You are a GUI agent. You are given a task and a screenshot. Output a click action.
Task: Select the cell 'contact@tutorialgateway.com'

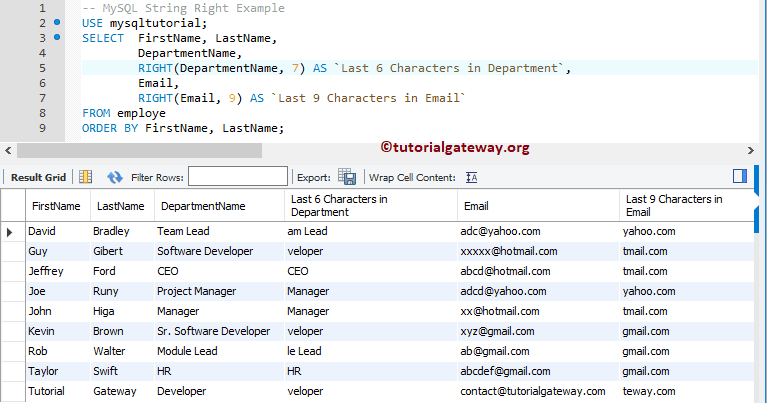(538, 392)
